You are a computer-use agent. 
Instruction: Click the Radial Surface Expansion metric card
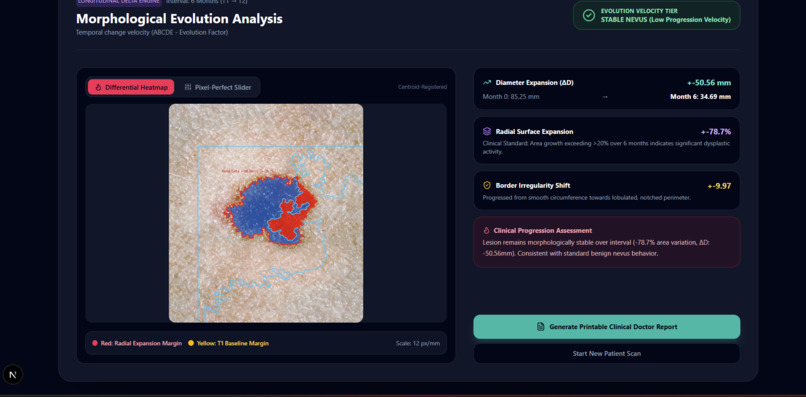[607, 140]
